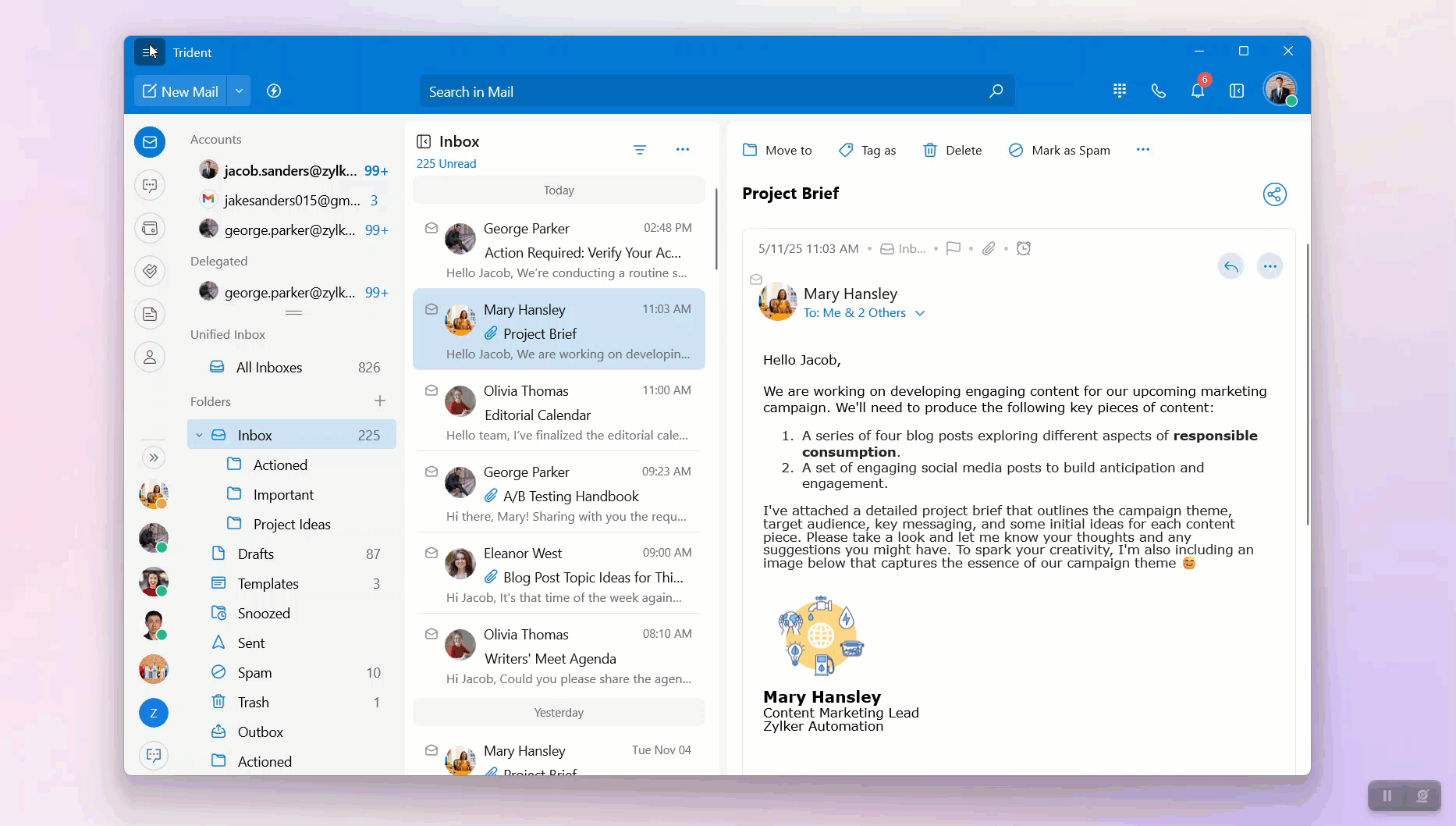Toggle read status on Blog Post Topic Ideas email
The width and height of the screenshot is (1456, 826).
(x=431, y=553)
